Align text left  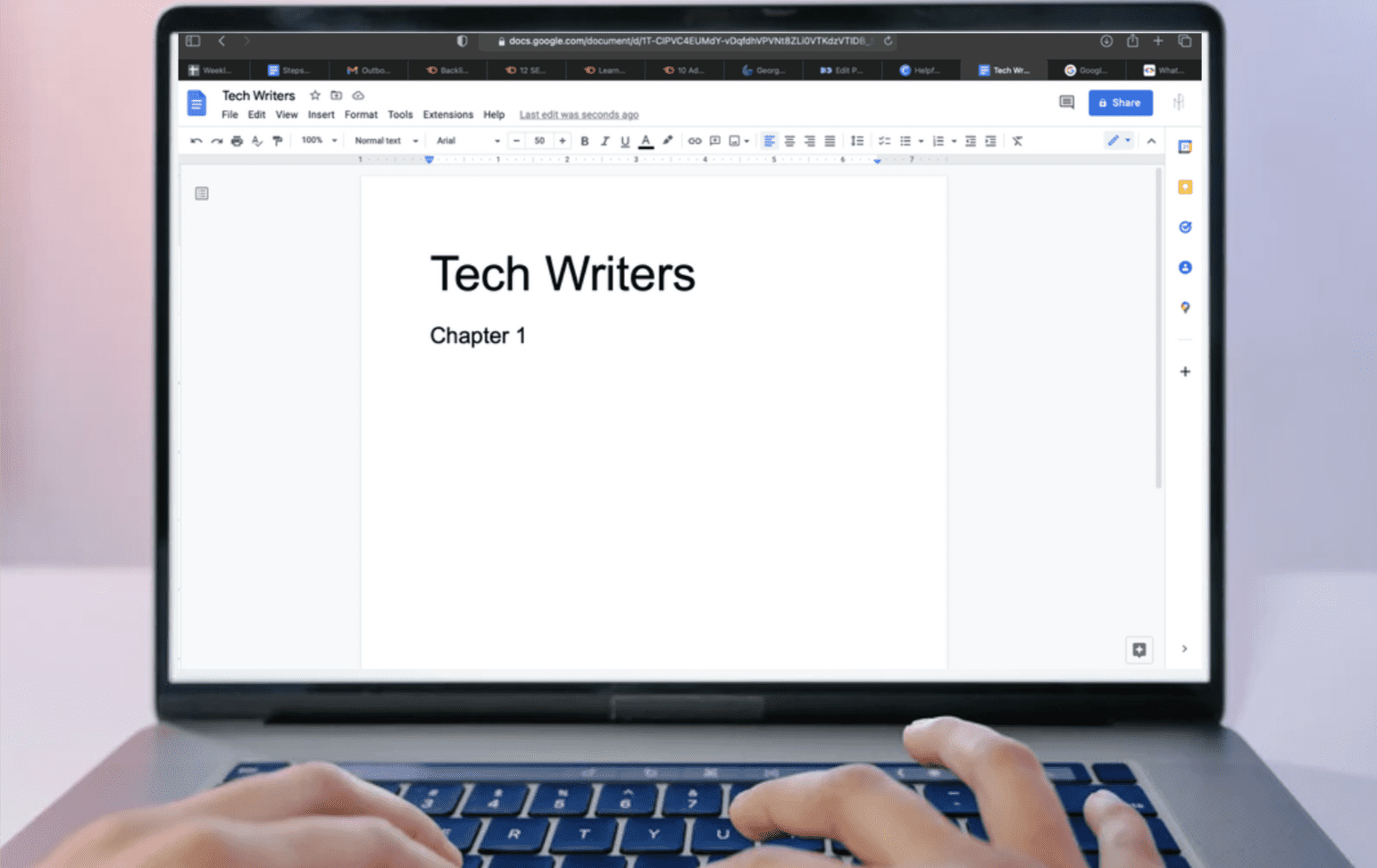click(769, 141)
